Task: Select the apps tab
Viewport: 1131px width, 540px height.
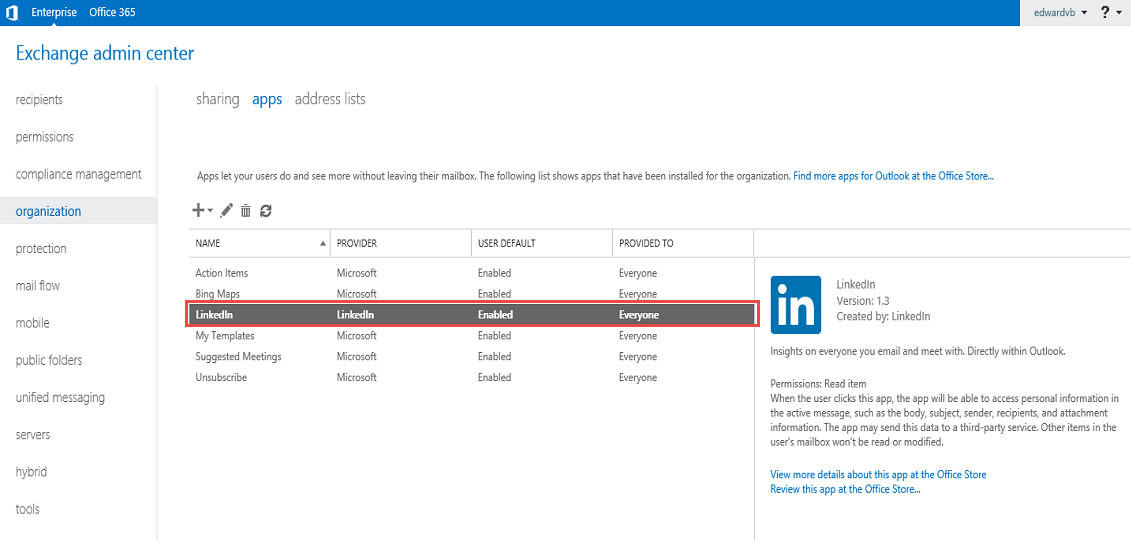Action: coord(267,100)
